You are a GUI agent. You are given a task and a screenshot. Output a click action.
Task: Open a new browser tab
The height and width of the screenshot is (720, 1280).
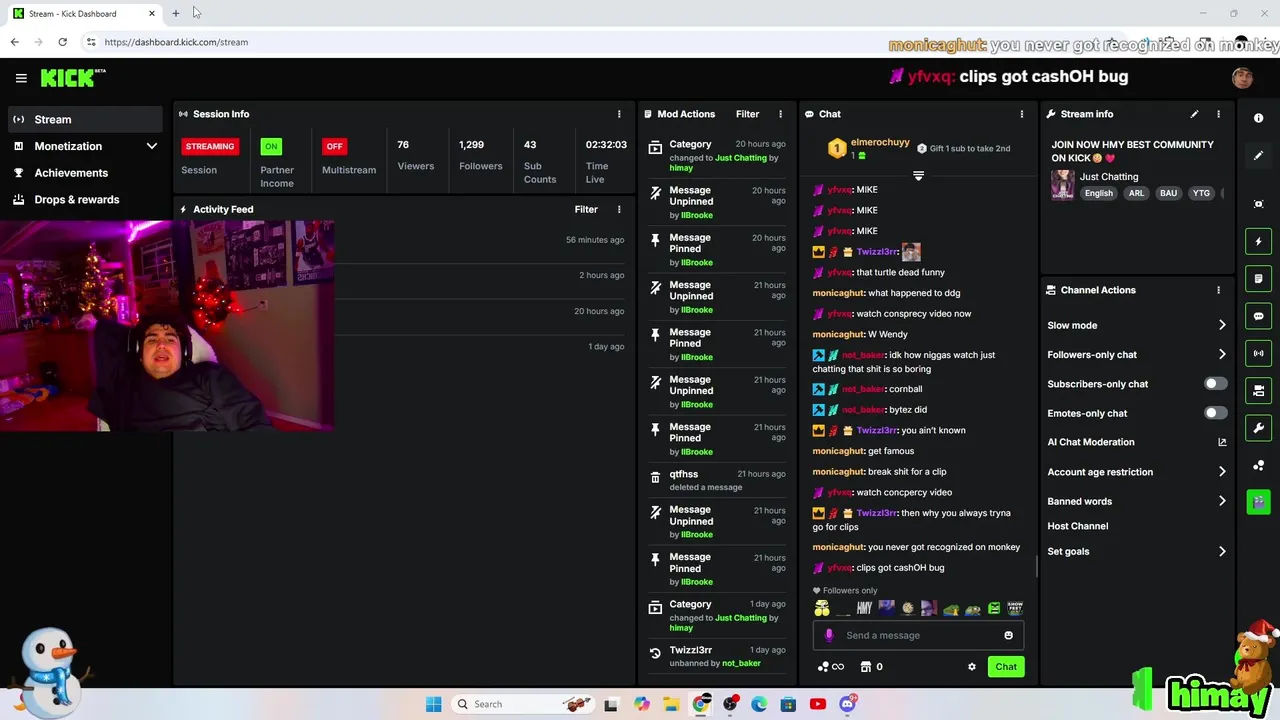coord(175,13)
